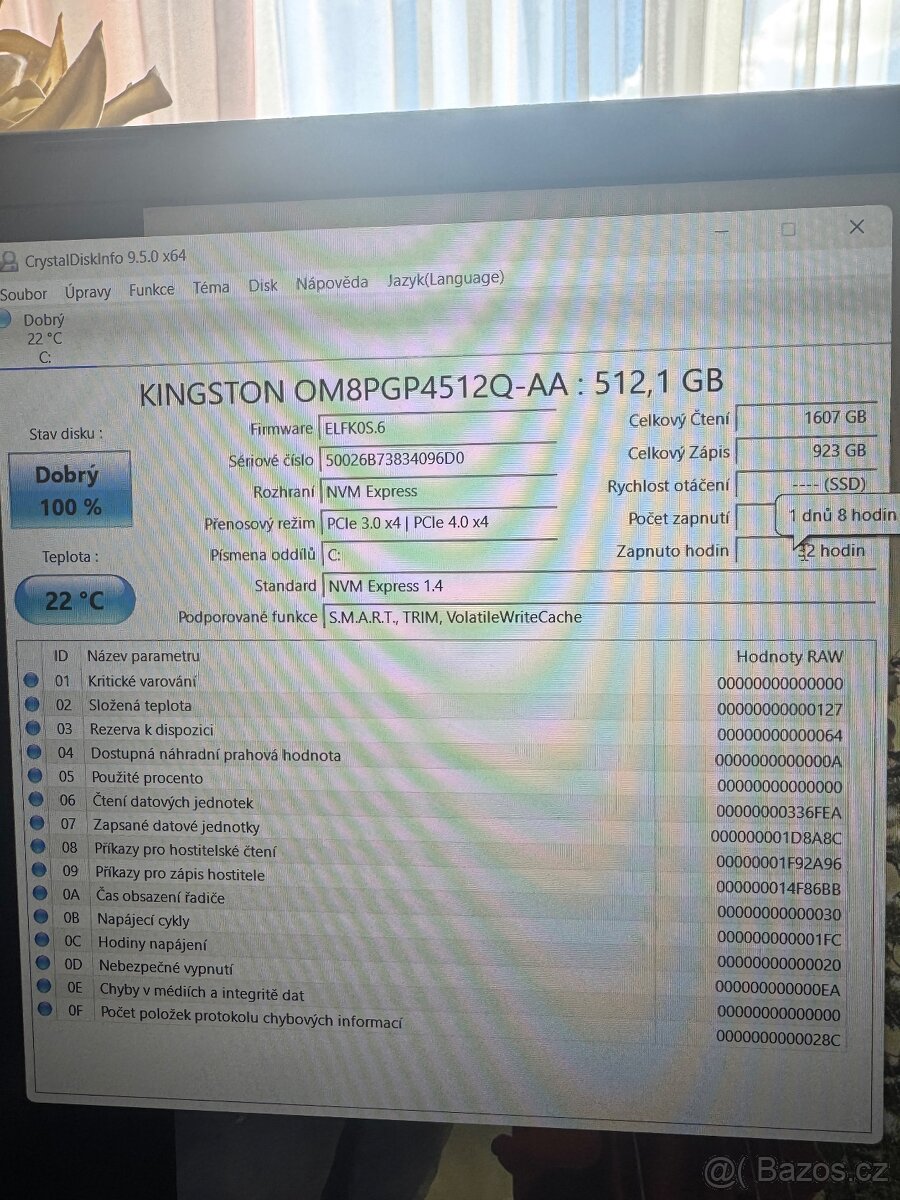This screenshot has width=900, height=1200.
Task: Close the CrystalDiskInfo window
Action: coord(857,227)
